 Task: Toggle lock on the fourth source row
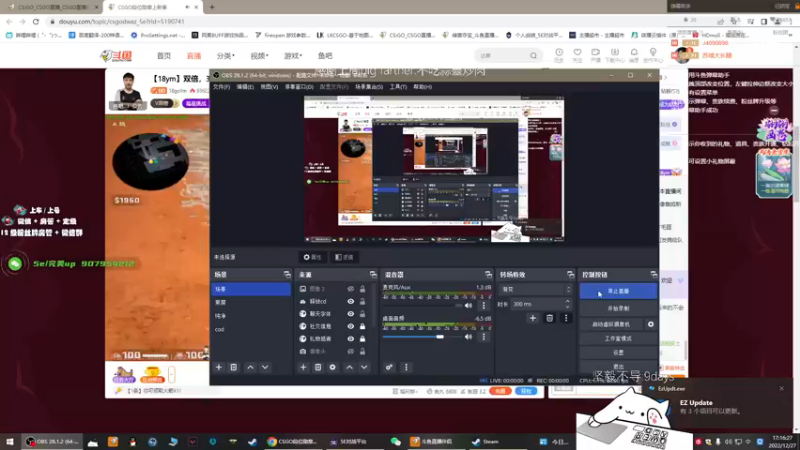click(x=362, y=326)
